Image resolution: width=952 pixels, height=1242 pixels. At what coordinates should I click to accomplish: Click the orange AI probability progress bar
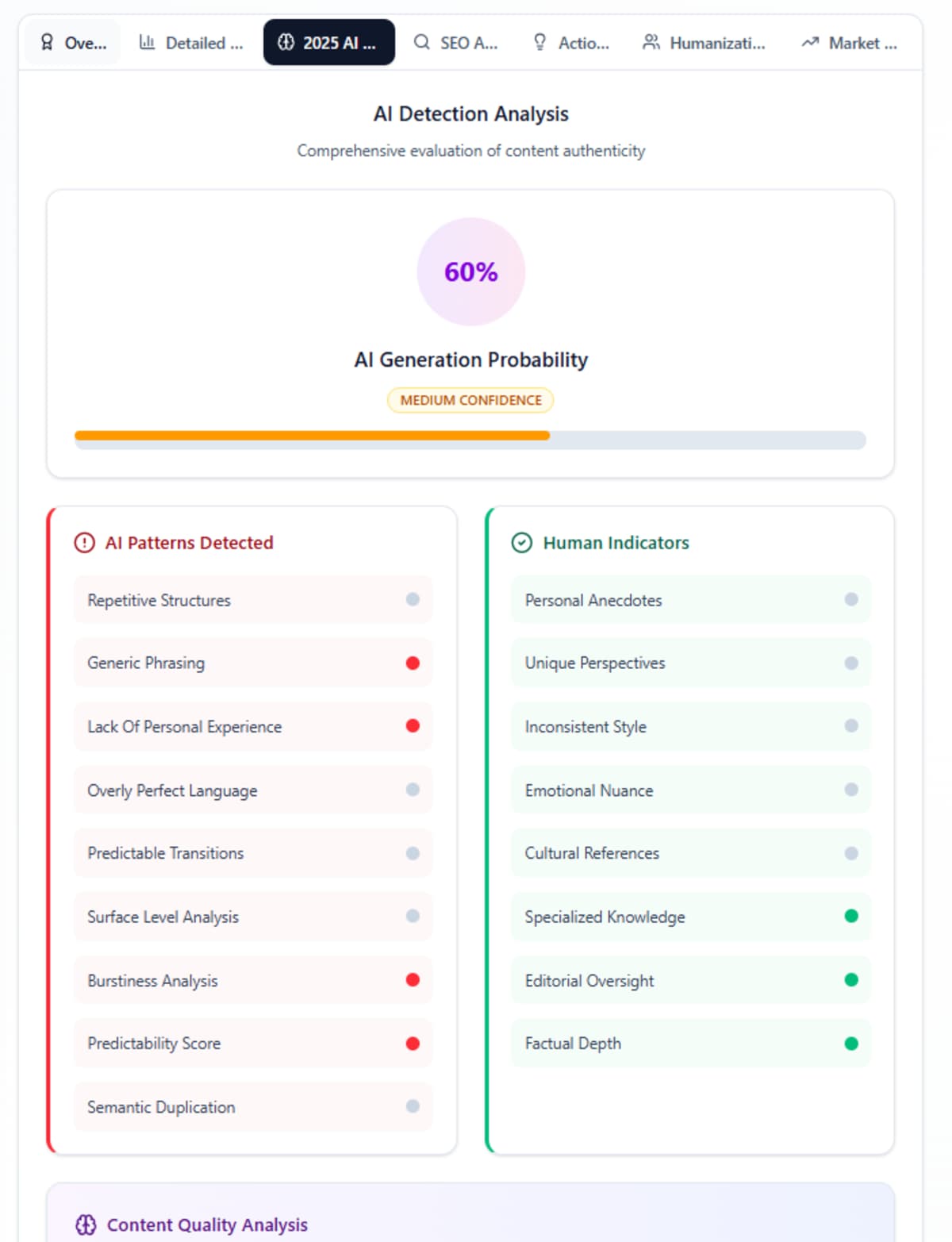[312, 436]
